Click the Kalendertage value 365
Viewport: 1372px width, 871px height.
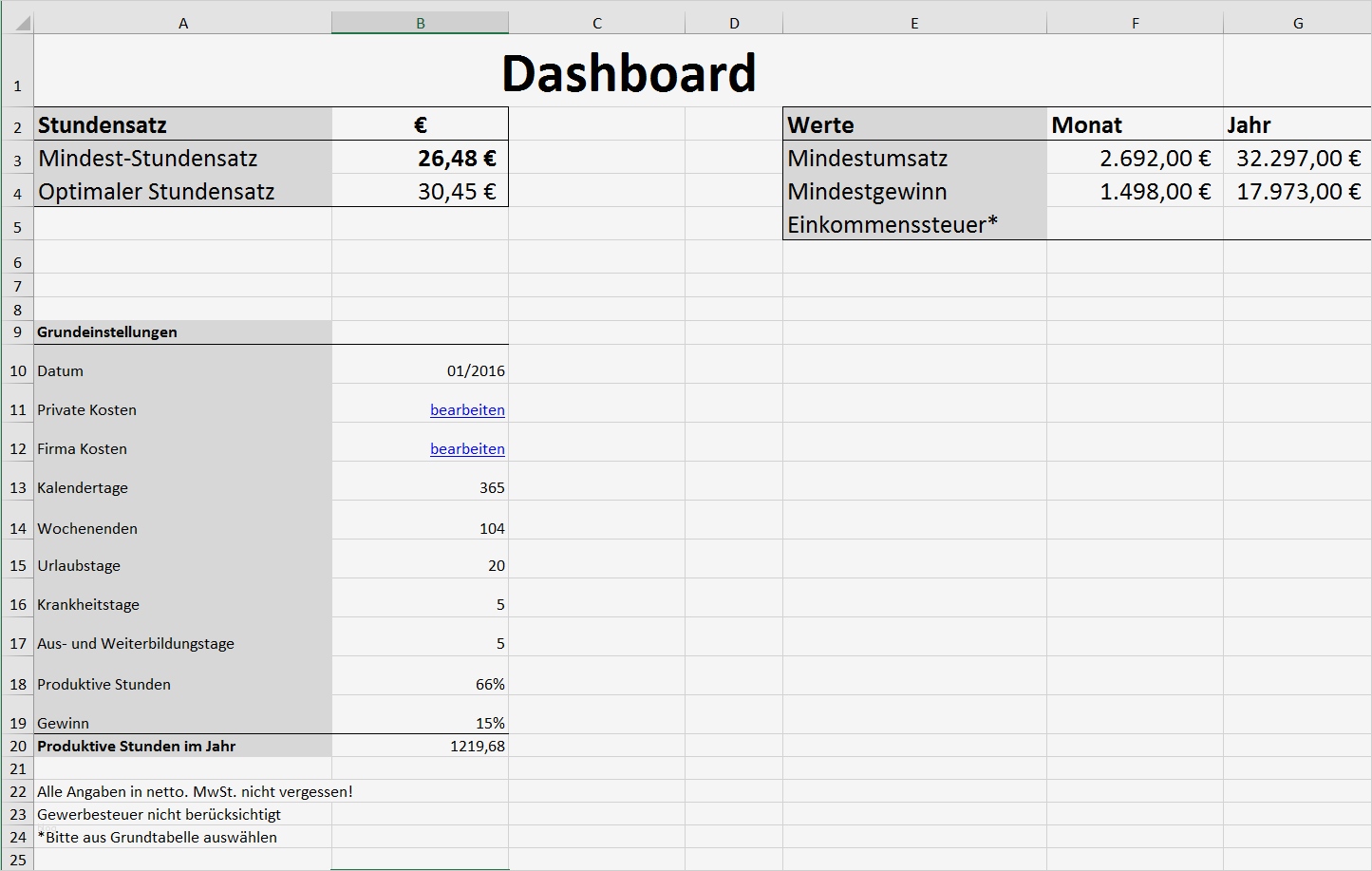tap(421, 481)
